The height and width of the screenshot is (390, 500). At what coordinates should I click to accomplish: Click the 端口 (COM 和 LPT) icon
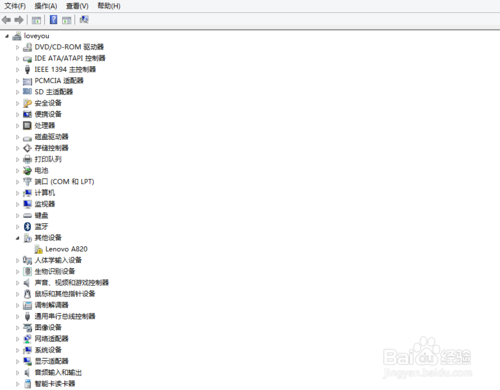point(27,182)
